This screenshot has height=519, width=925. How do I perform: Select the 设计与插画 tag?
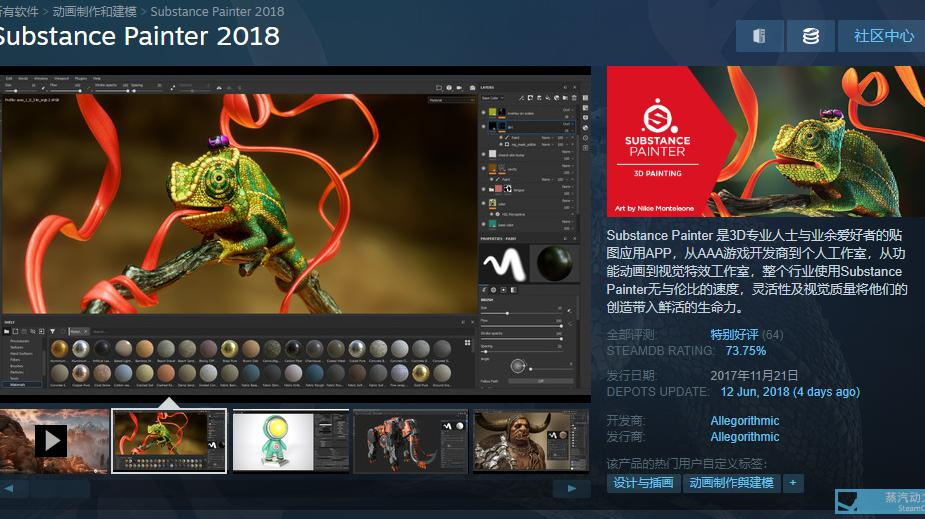[643, 483]
